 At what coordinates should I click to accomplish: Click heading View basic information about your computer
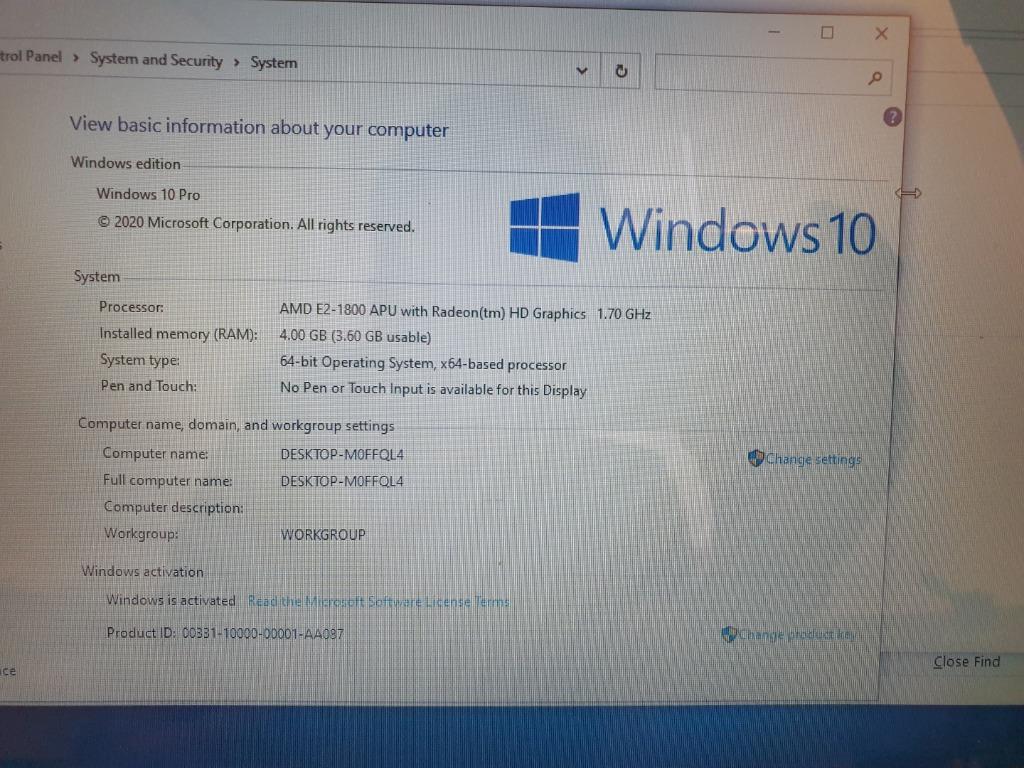pos(259,127)
